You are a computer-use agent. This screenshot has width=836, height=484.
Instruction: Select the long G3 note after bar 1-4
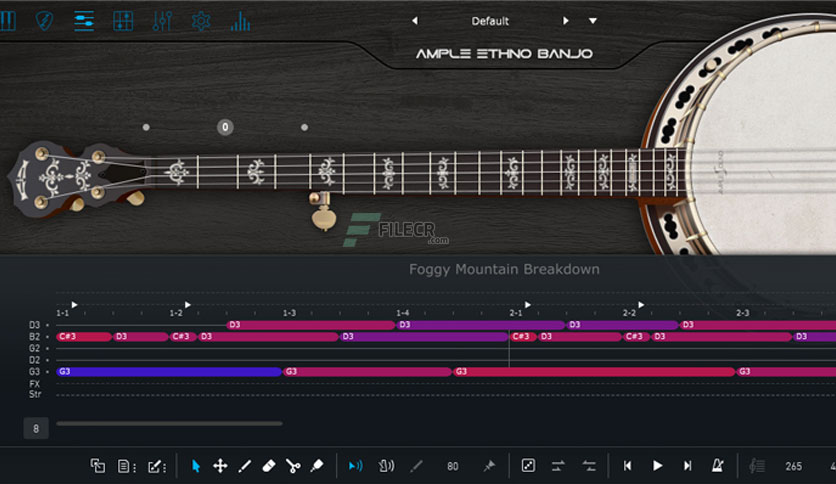594,372
